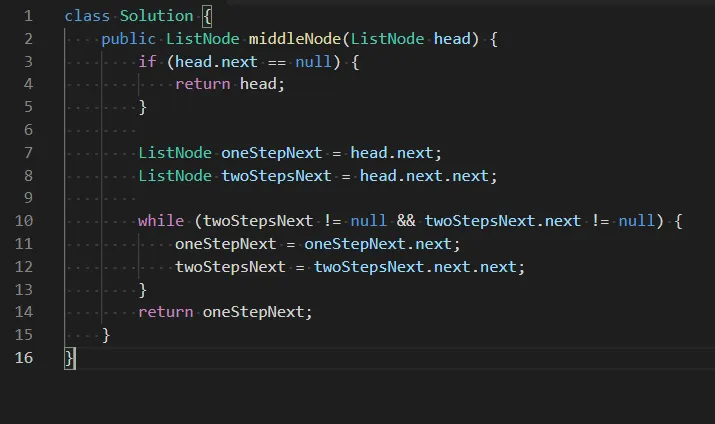The image size is (715, 424).
Task: Click 'head.next.next;' on line 8
Action: (x=429, y=176)
